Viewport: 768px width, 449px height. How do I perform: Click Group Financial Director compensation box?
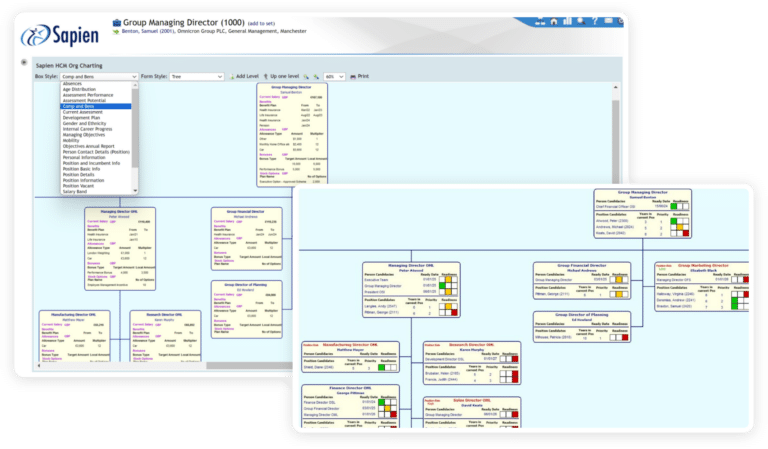(x=247, y=239)
